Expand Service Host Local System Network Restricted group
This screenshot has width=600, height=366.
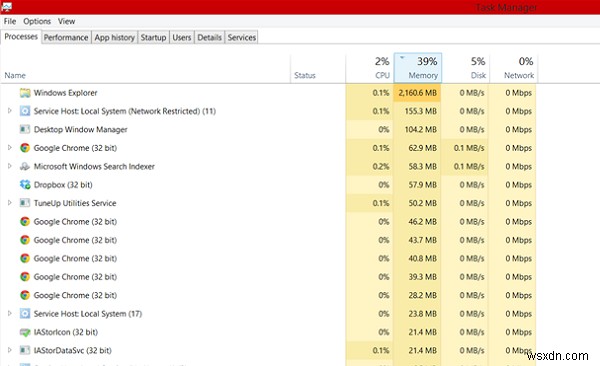tap(10, 111)
